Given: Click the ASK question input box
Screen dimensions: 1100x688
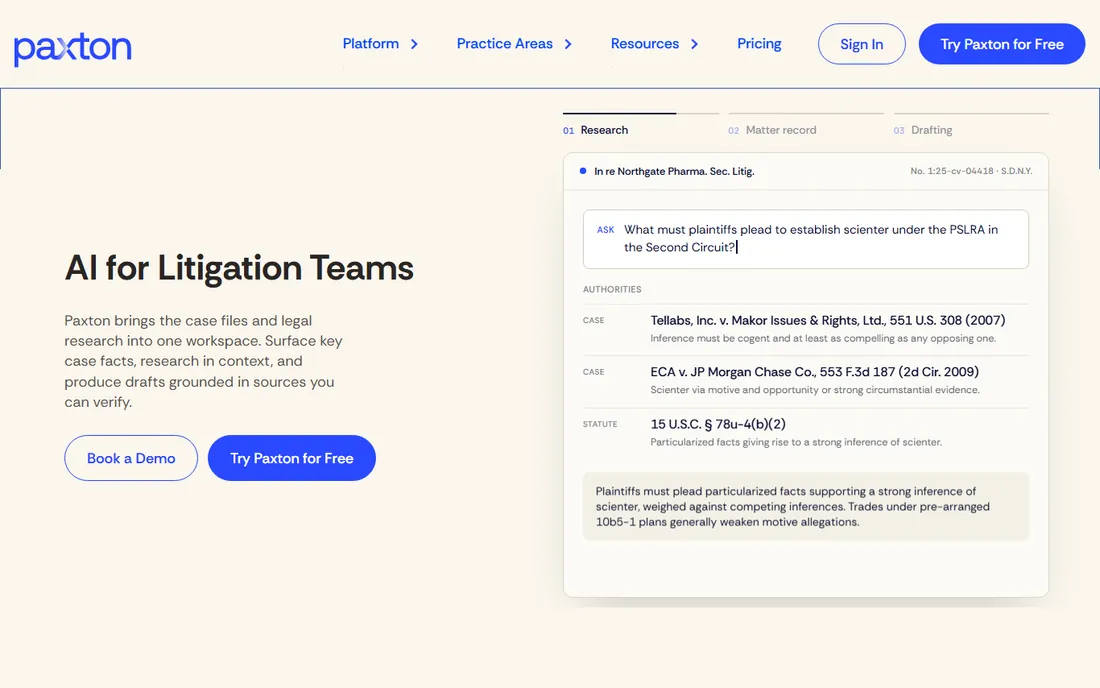Looking at the screenshot, I should pyautogui.click(x=805, y=239).
